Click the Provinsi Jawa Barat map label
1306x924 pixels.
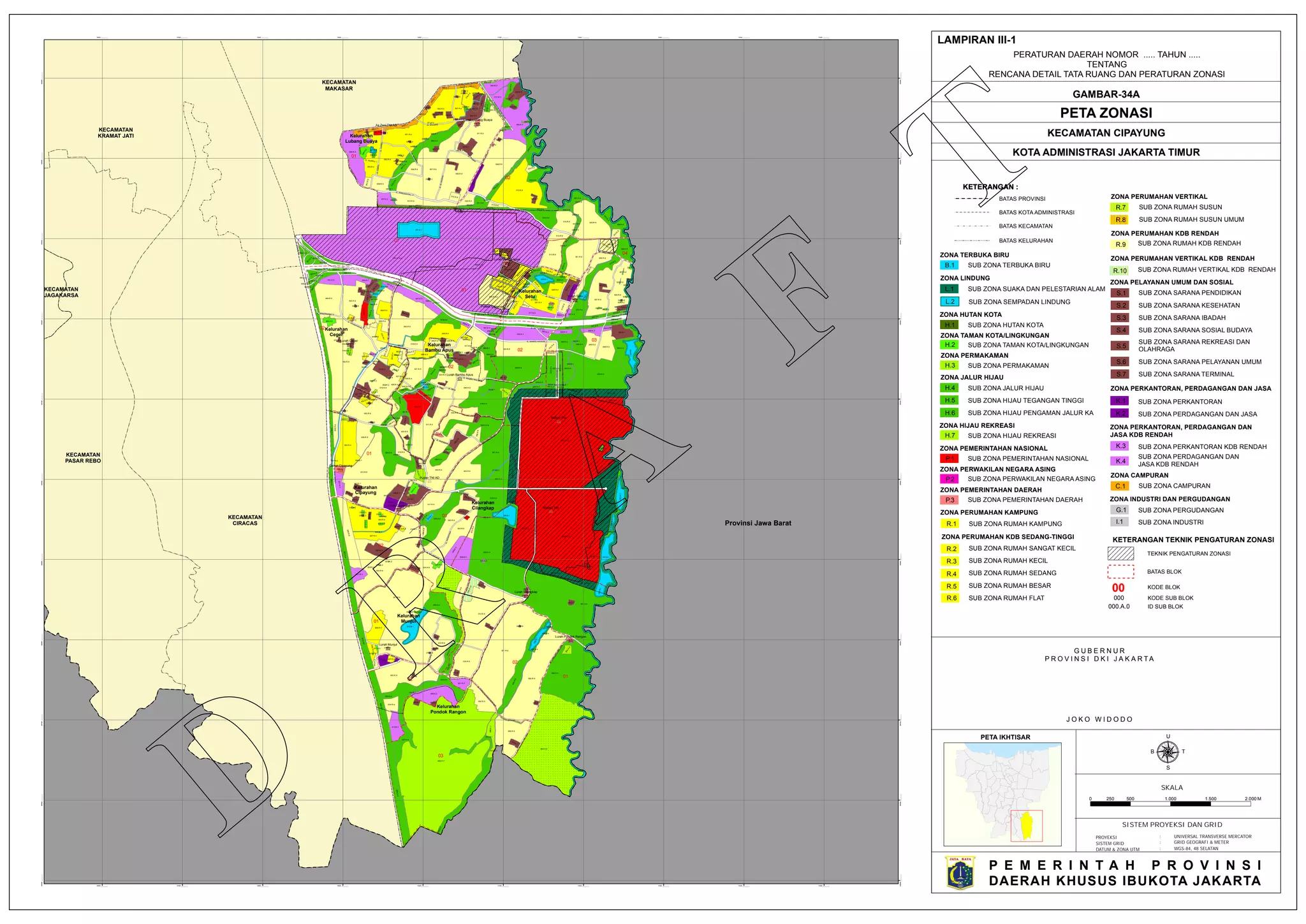click(x=758, y=524)
